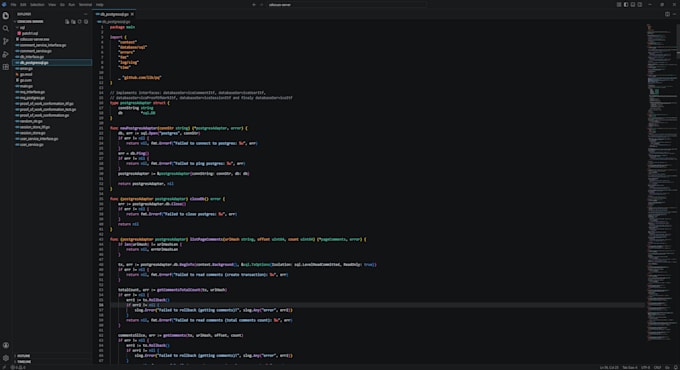Open go.mod file

(26, 74)
